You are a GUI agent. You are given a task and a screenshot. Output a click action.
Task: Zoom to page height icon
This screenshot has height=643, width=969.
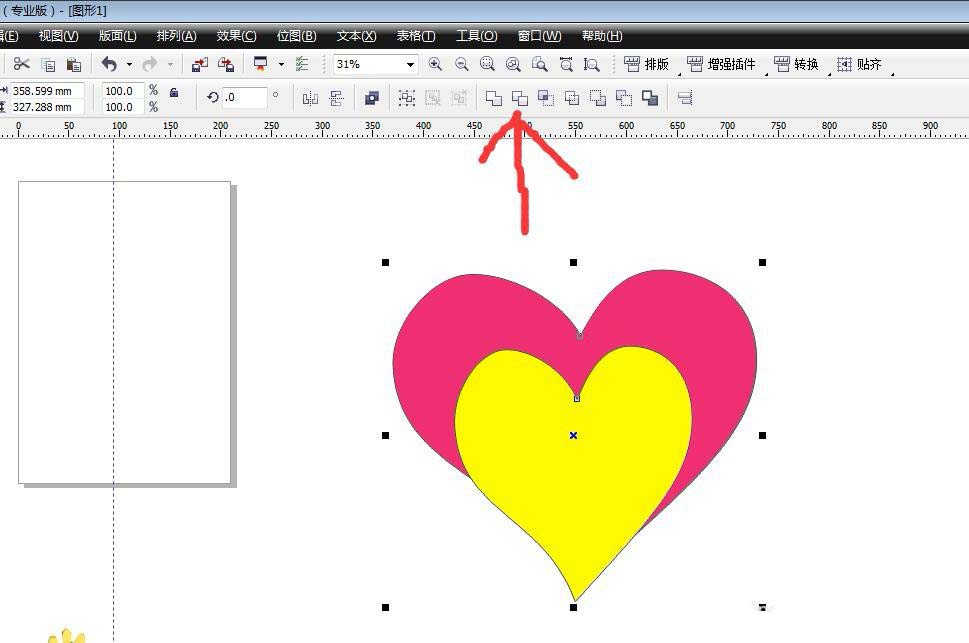coord(591,64)
